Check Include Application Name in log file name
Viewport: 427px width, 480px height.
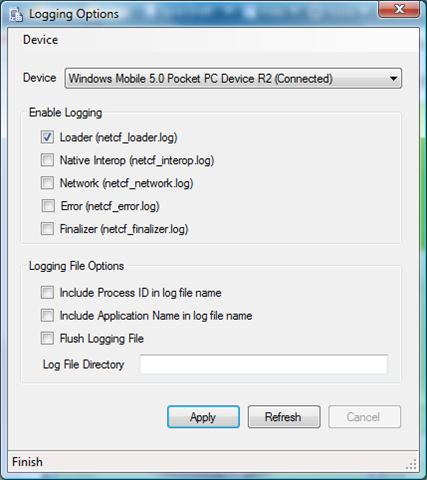coord(47,315)
